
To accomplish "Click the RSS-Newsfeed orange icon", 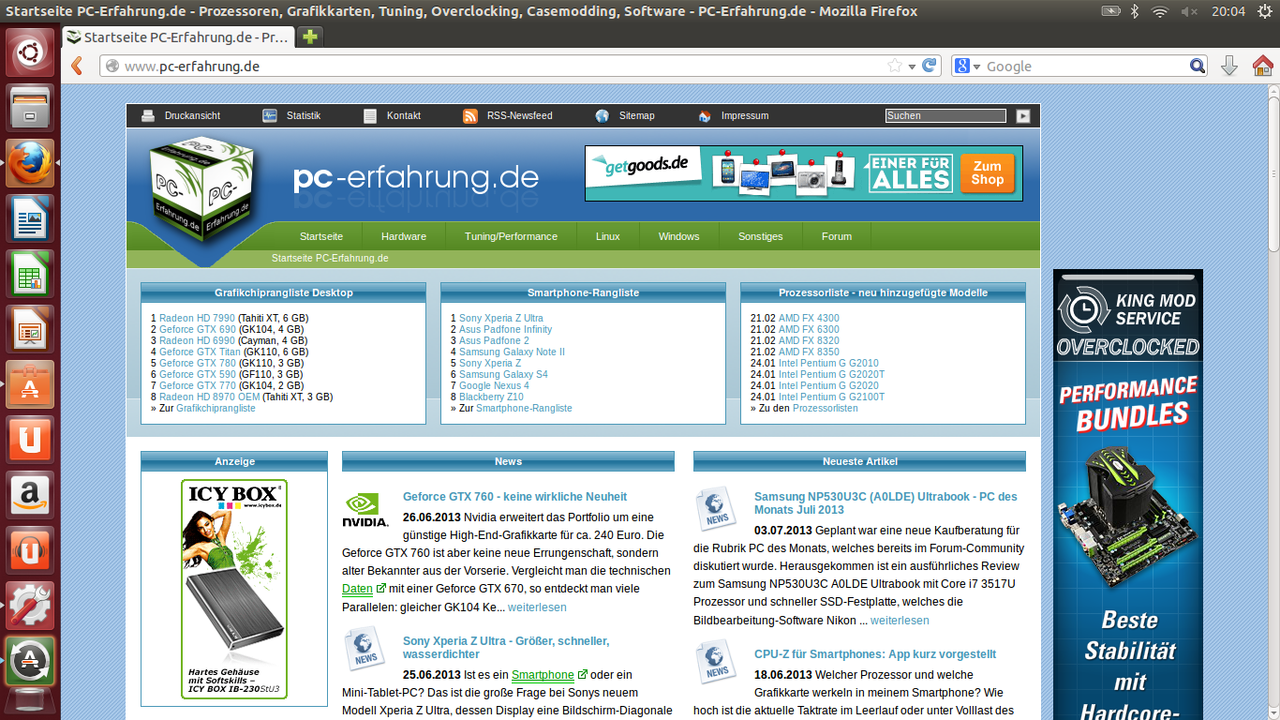I will point(470,116).
